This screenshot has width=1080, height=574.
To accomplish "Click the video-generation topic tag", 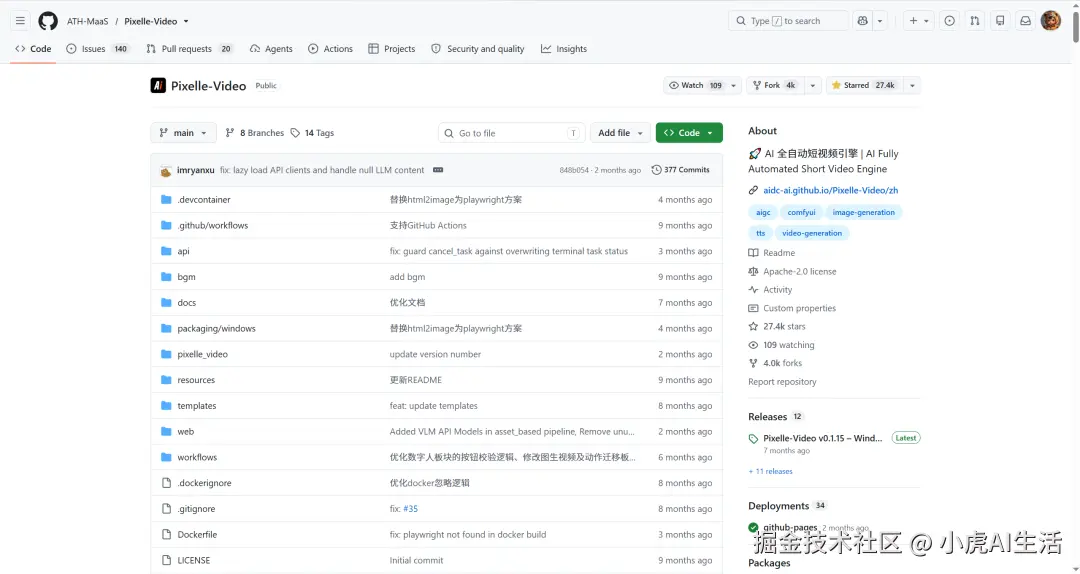I will tap(812, 233).
